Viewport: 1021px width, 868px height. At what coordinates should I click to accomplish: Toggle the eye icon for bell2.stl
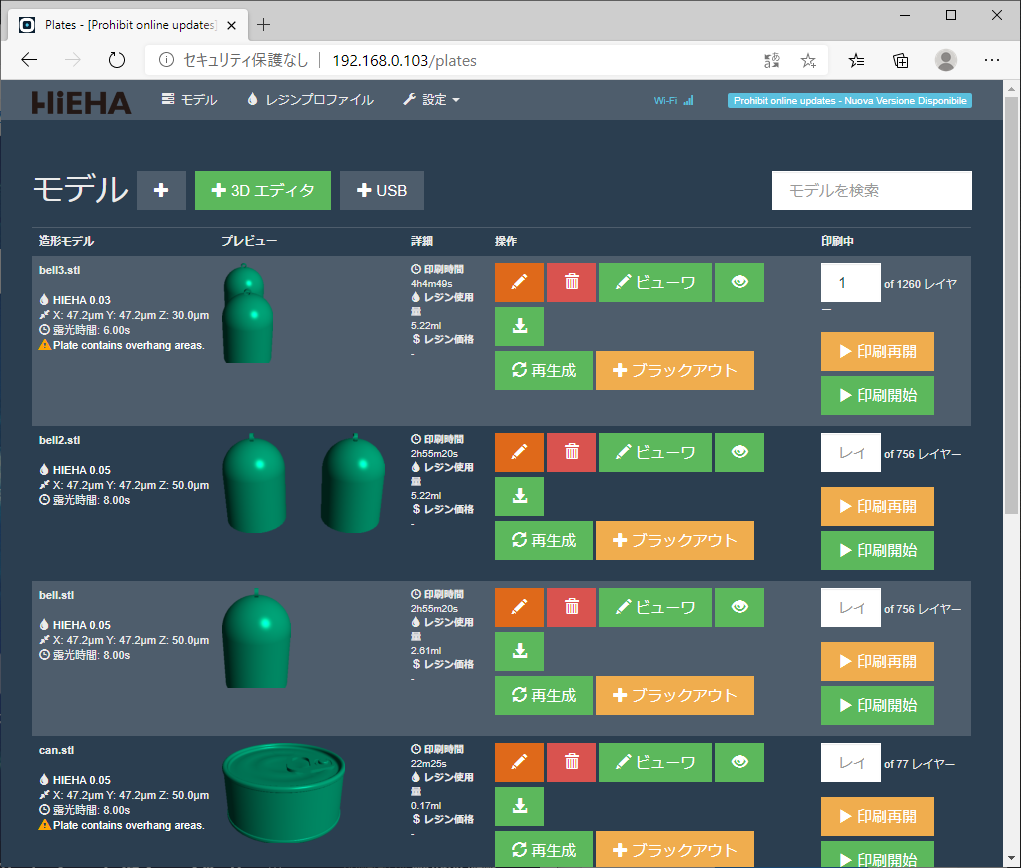pyautogui.click(x=739, y=452)
